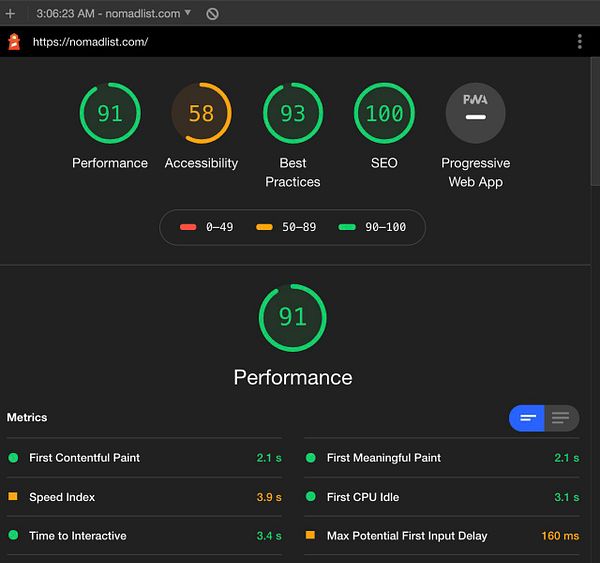Click the 160 ms value
Viewport: 600px width, 563px height.
(560, 535)
